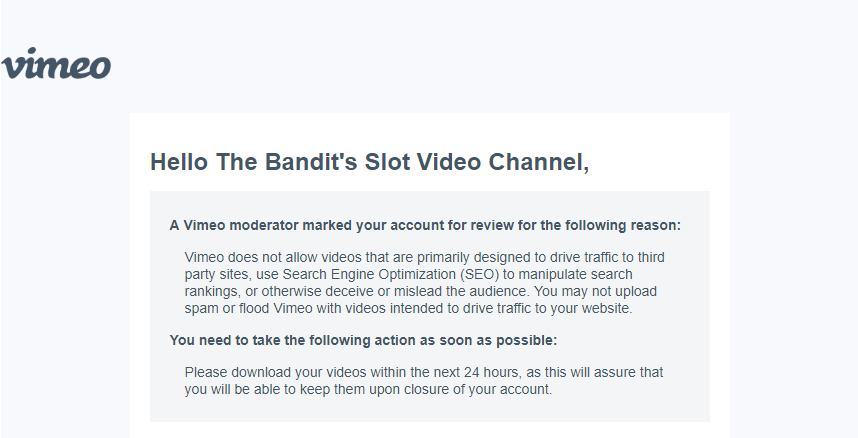The width and height of the screenshot is (858, 438).
Task: Click the line starting "Vimeo does not allow videos"
Action: tap(425, 257)
